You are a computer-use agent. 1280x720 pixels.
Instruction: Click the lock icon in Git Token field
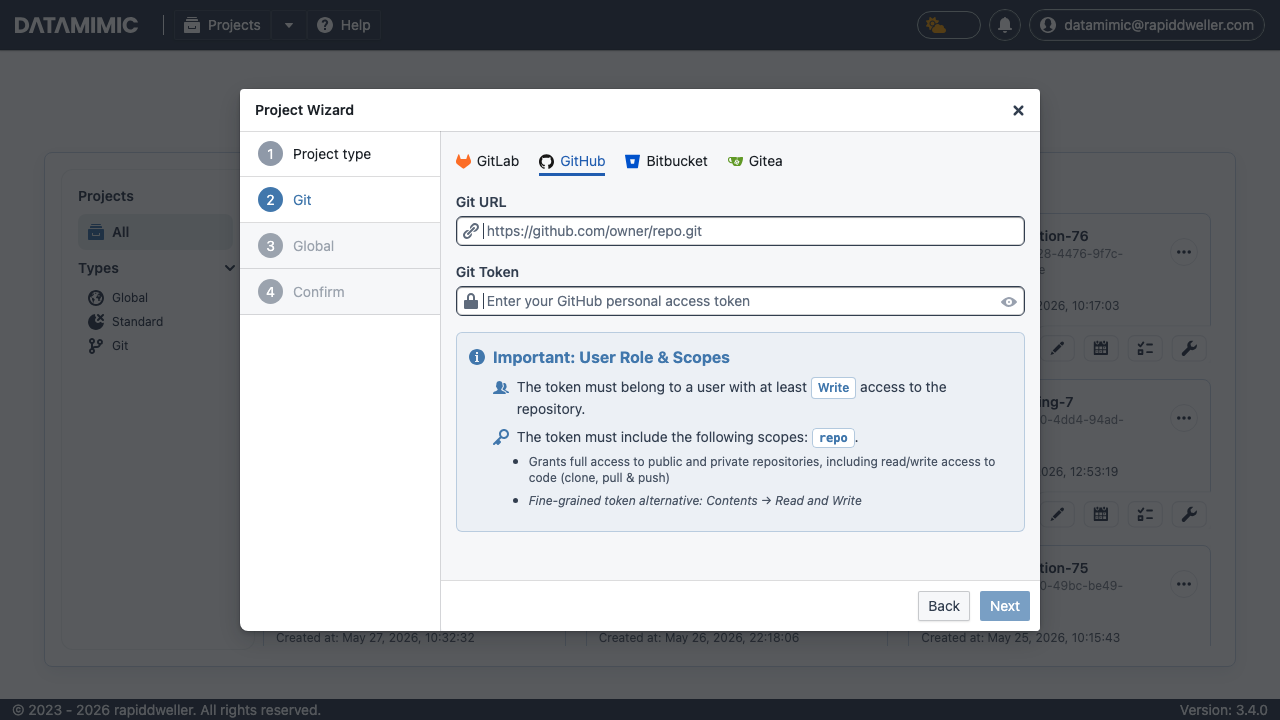tap(470, 301)
